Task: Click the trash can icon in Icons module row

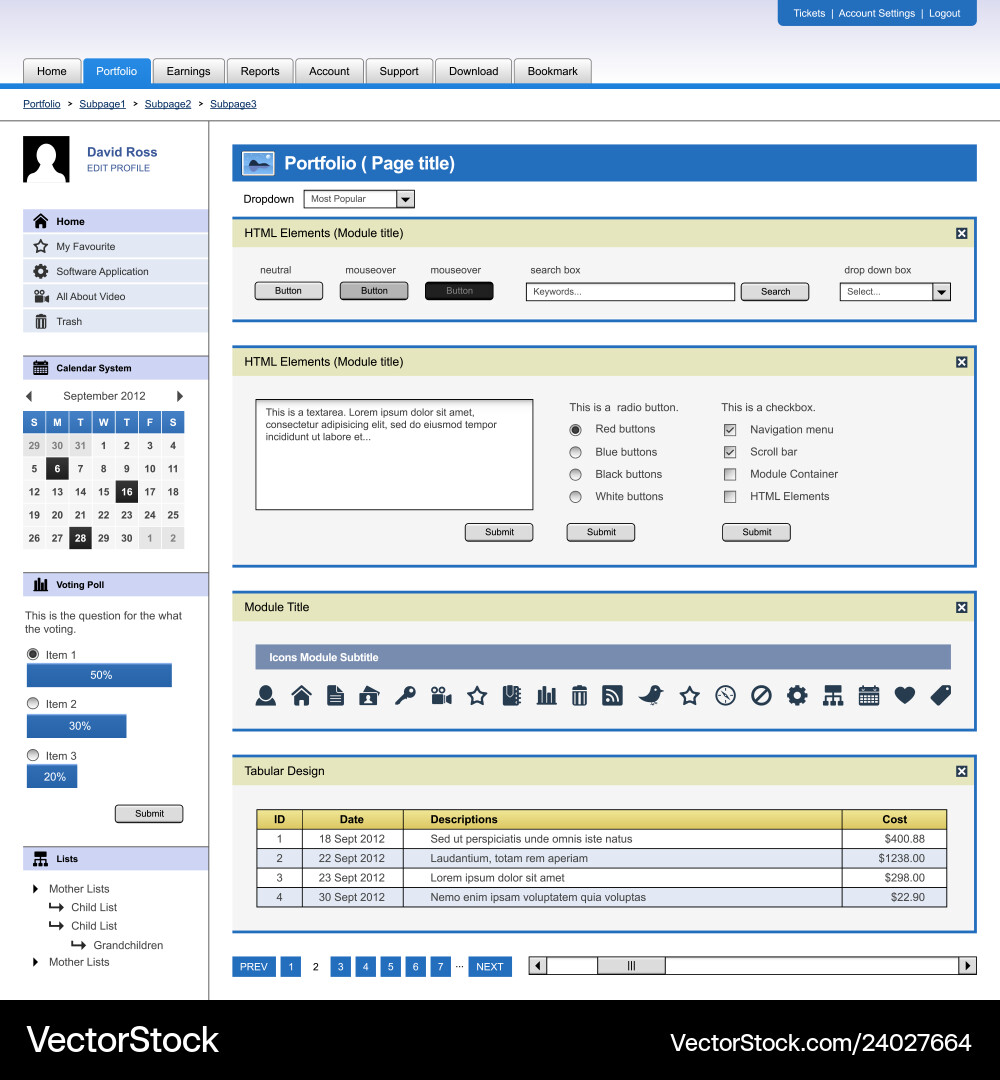Action: (x=579, y=696)
